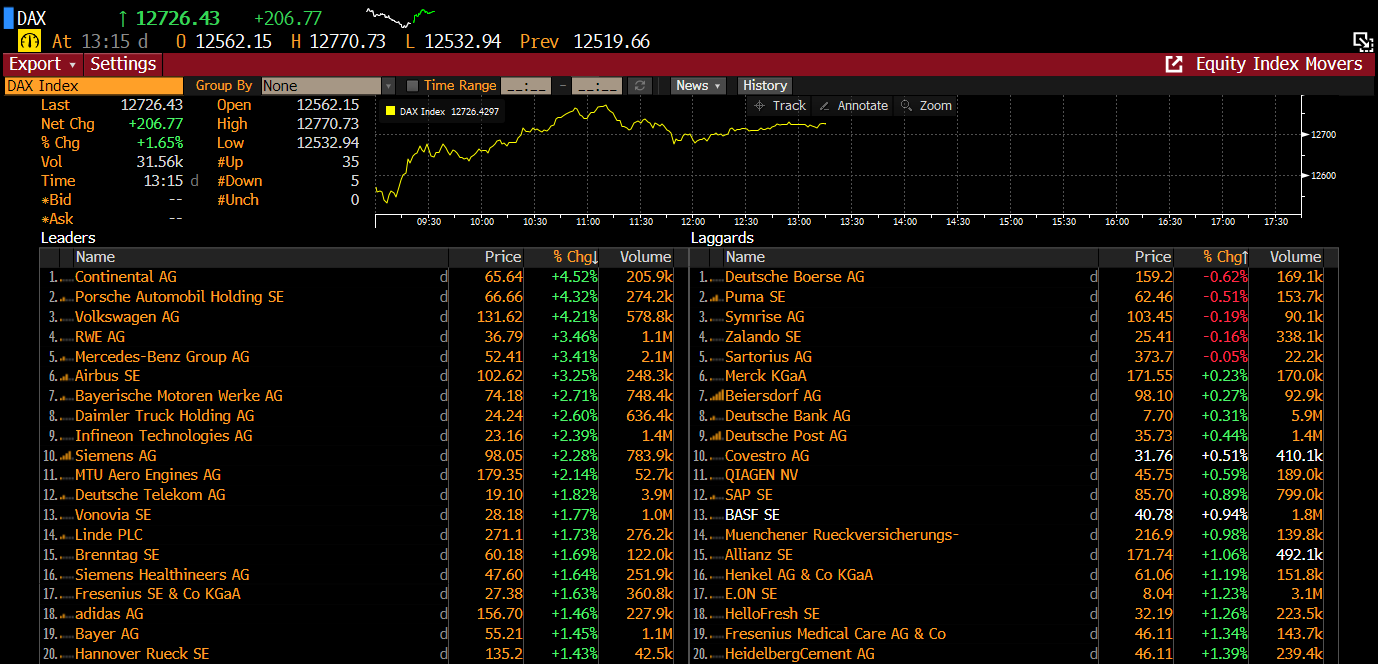Viewport: 1378px width, 664px height.
Task: Click the pop-out icon beside Equity Index Movers
Action: tap(1174, 64)
